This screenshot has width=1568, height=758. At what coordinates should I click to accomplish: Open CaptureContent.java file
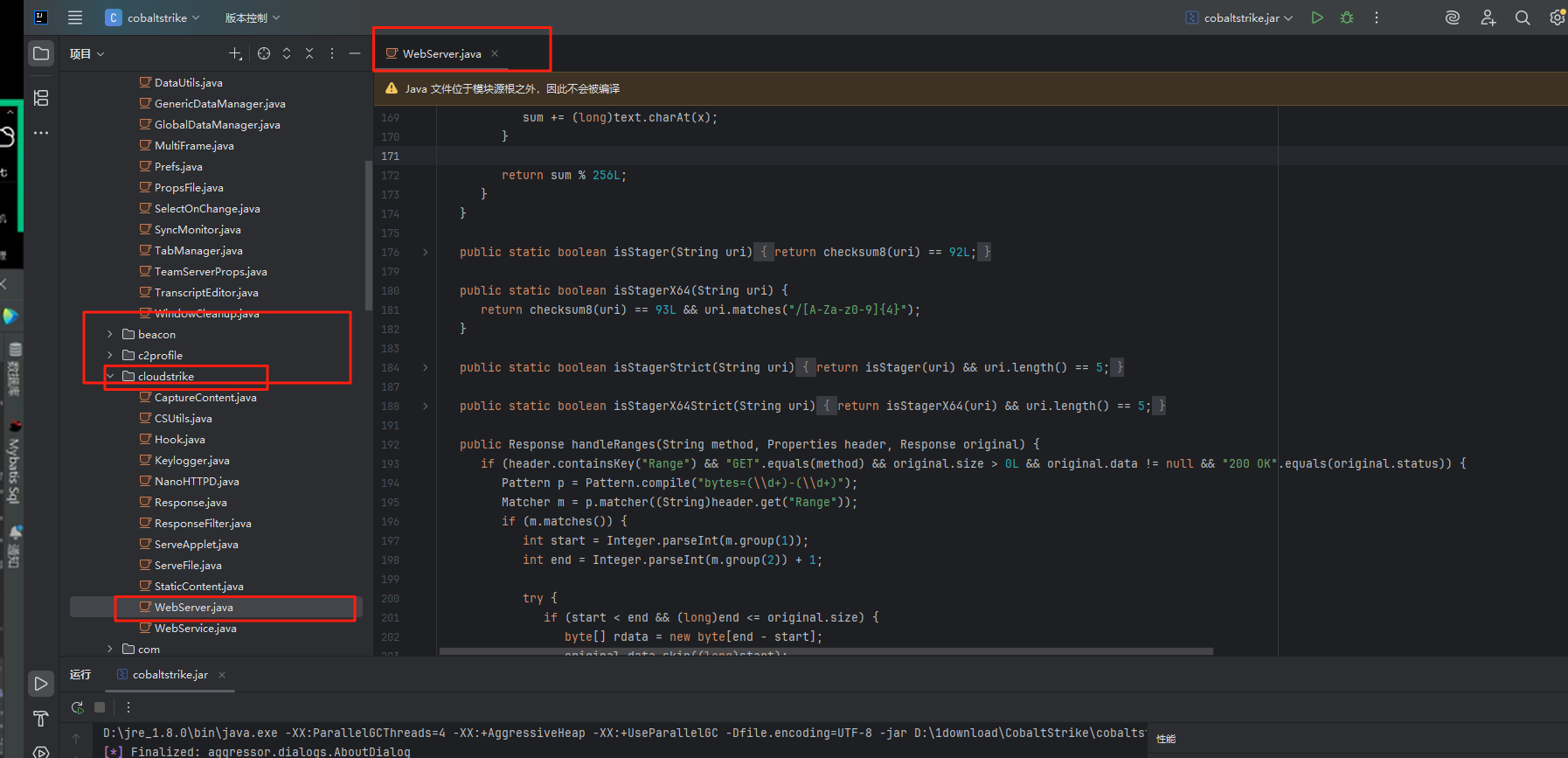[x=205, y=397]
